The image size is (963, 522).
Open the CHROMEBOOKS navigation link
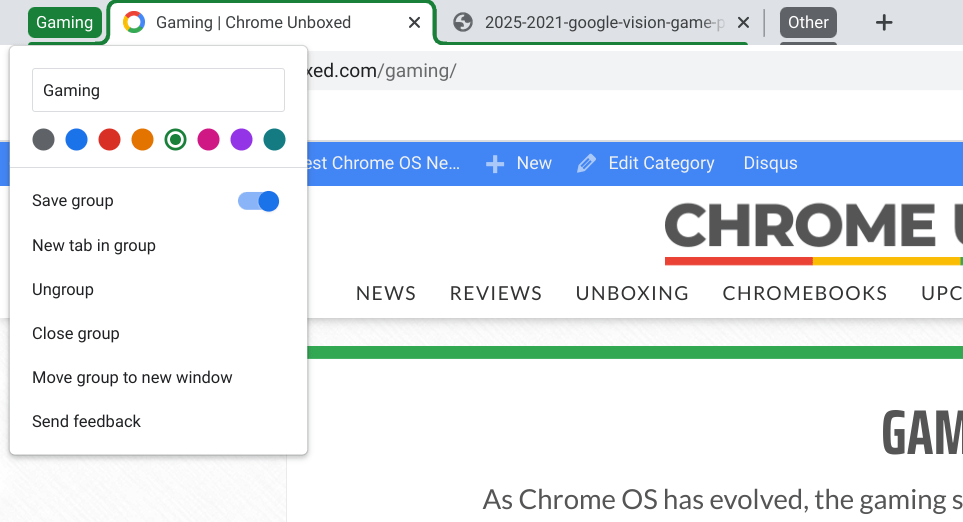pyautogui.click(x=805, y=294)
